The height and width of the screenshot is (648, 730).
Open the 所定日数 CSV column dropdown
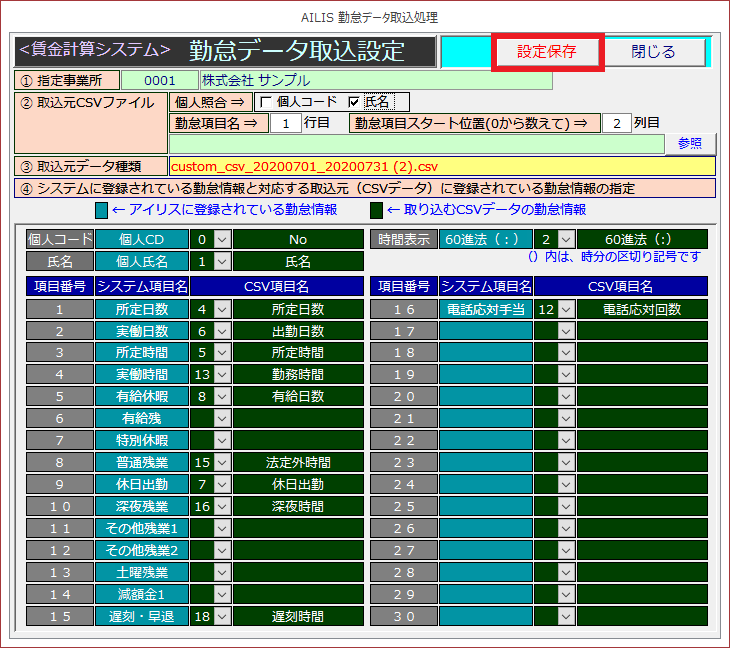(x=222, y=310)
